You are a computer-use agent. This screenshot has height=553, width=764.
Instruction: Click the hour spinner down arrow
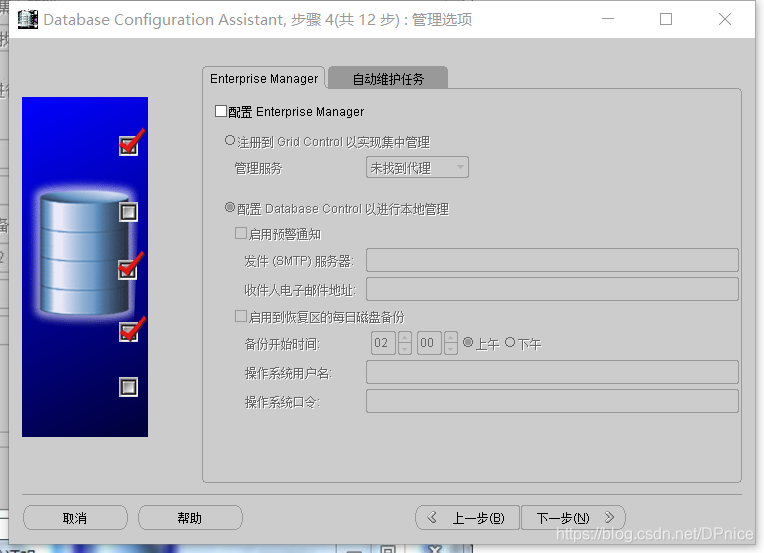[x=404, y=349]
